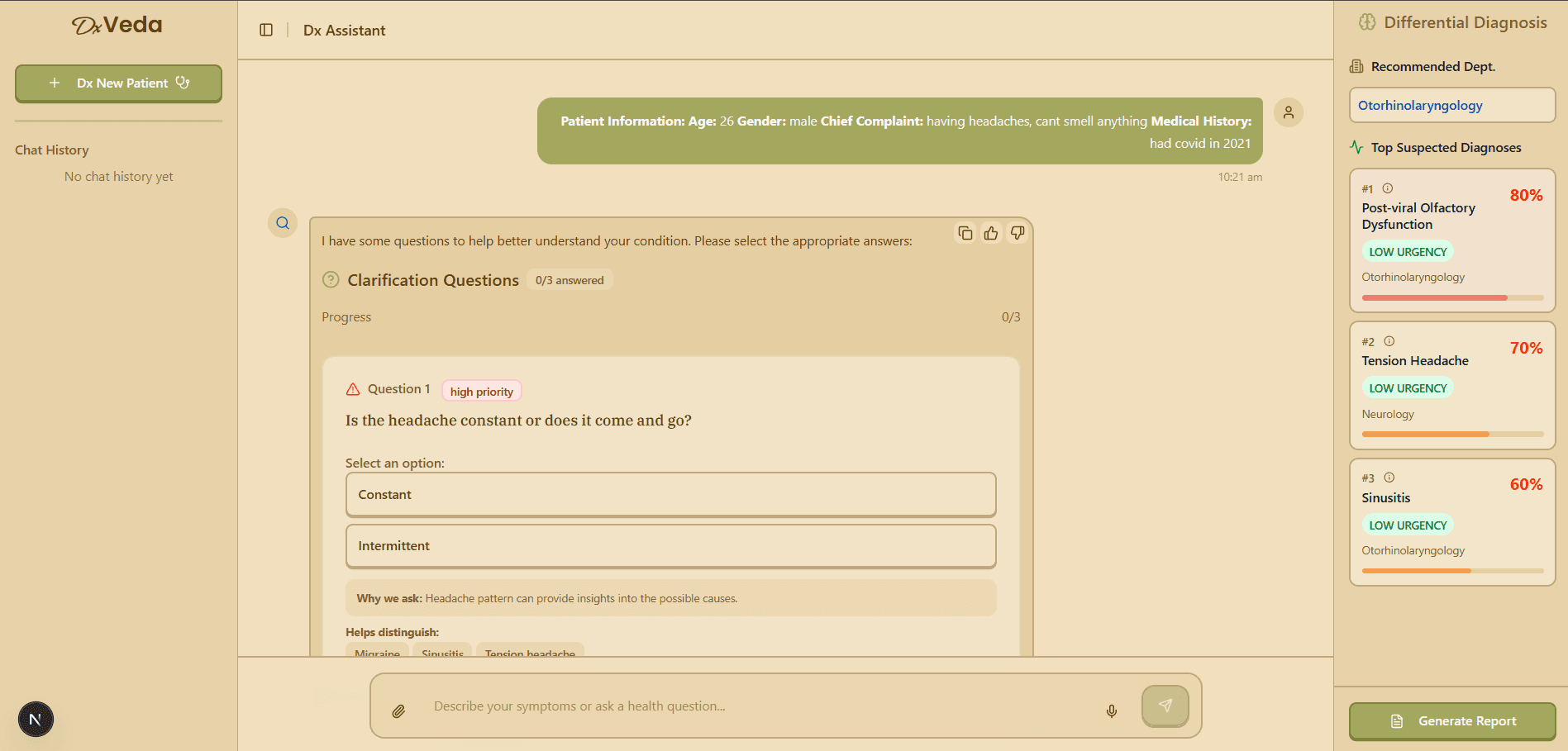Click Dx New Patient button
Screen dimensions: 1568x751
pyautogui.click(x=118, y=83)
